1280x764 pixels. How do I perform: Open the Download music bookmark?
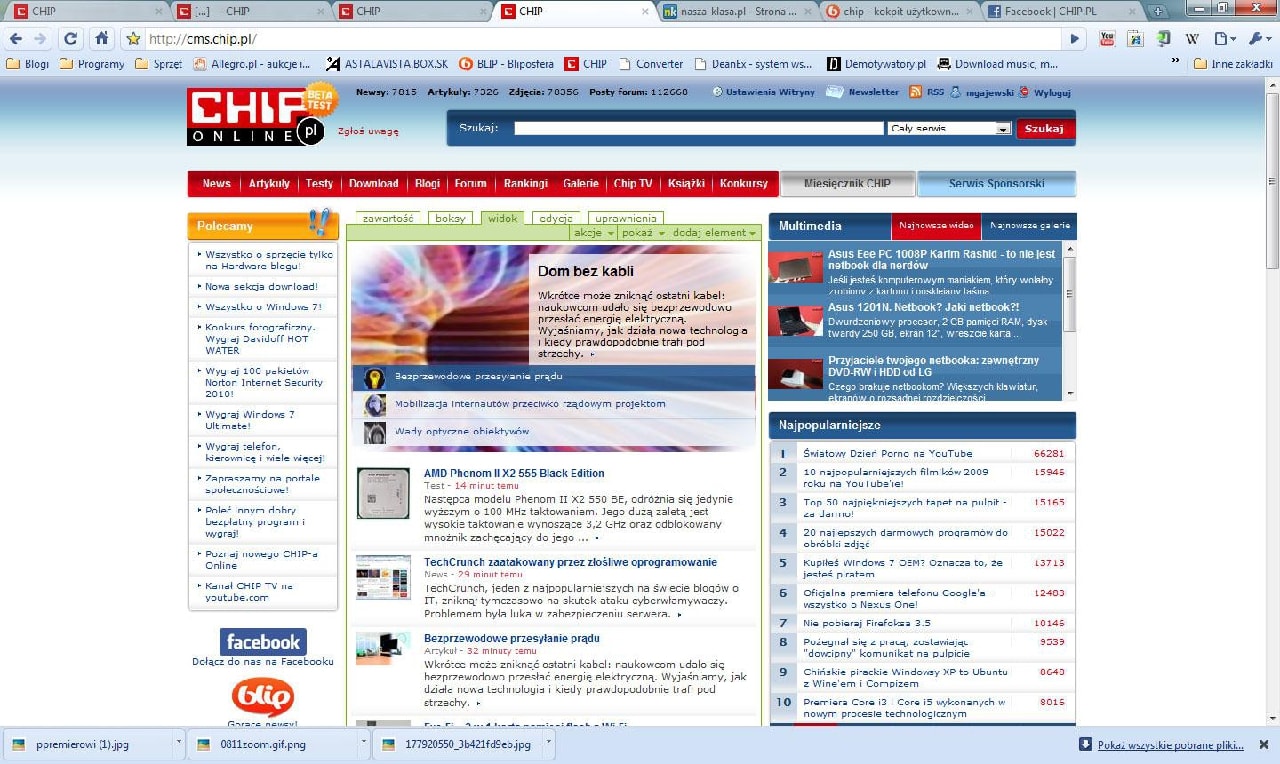pos(997,64)
